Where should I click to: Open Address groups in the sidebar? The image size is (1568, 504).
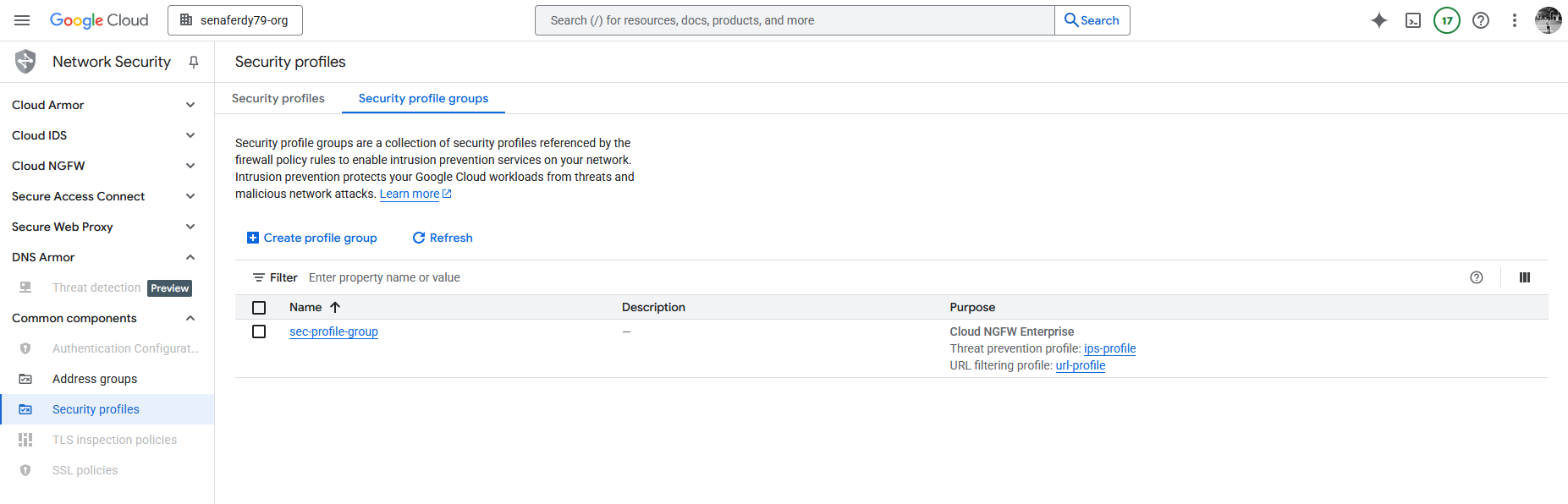point(95,379)
